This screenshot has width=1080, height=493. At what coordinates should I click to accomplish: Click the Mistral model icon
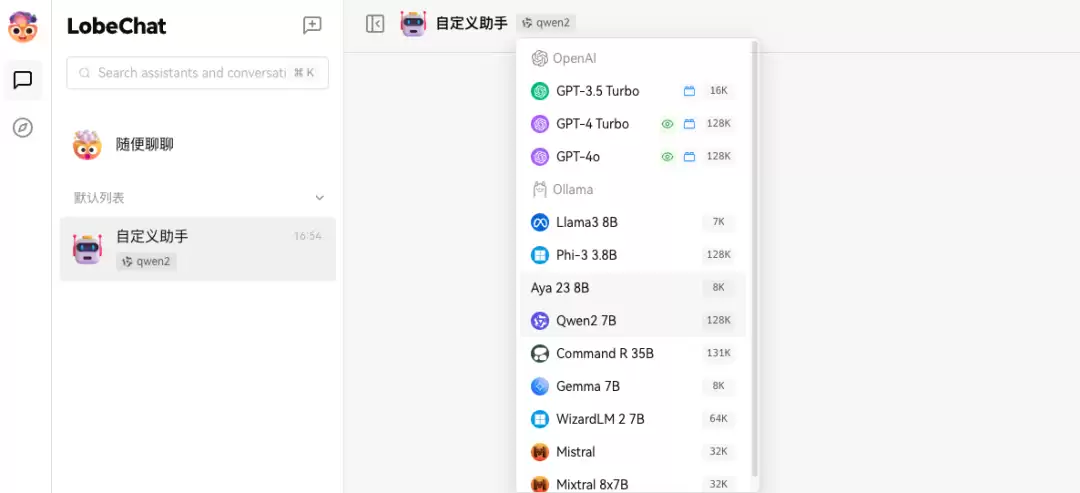(540, 452)
